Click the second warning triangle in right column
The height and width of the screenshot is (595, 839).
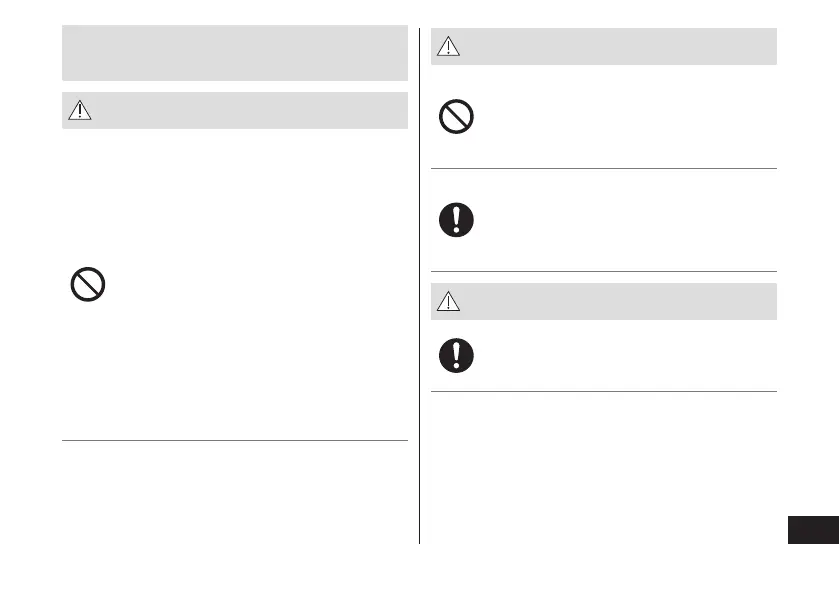(x=449, y=301)
